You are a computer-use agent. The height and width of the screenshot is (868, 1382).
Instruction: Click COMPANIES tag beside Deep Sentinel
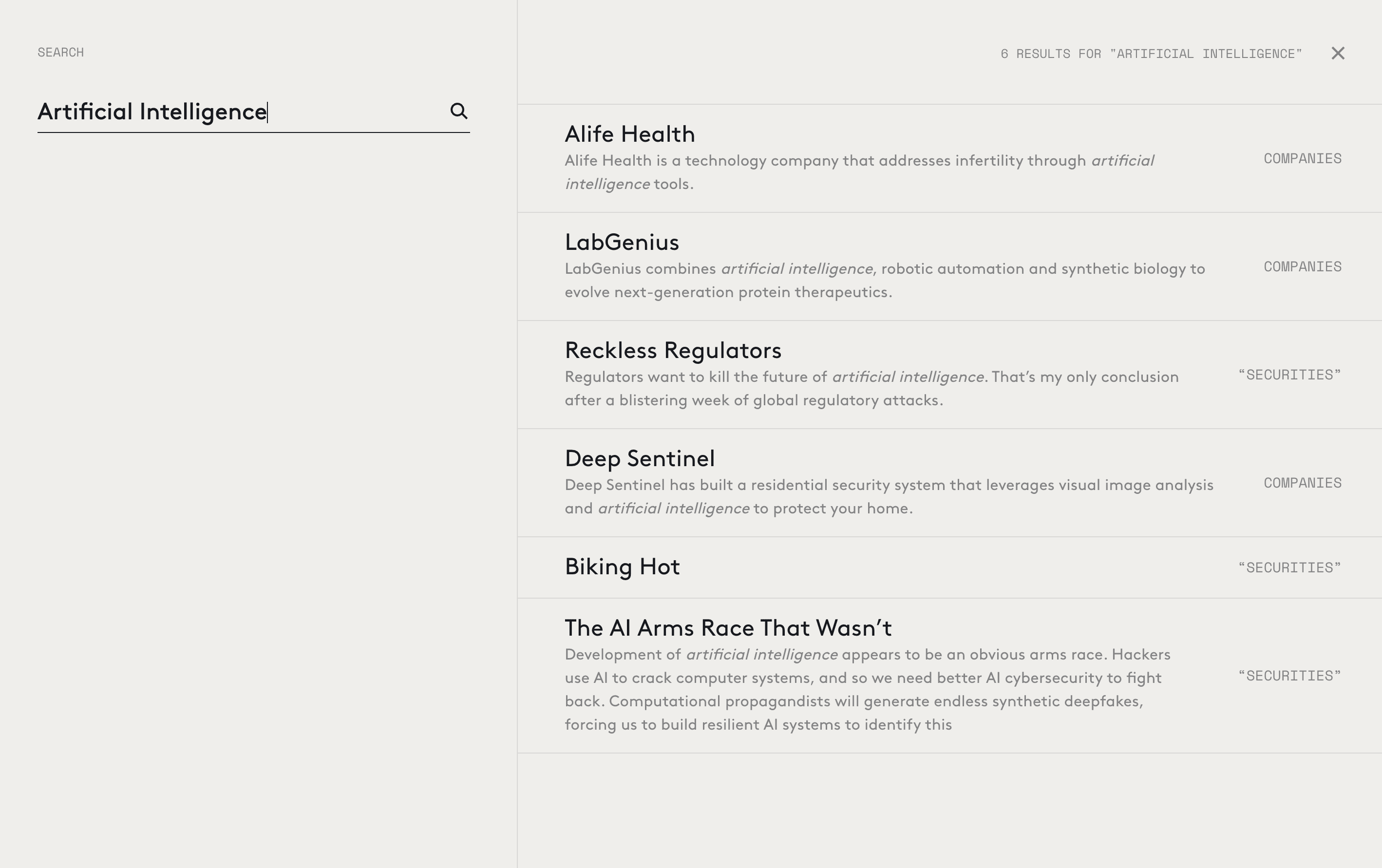click(1302, 483)
